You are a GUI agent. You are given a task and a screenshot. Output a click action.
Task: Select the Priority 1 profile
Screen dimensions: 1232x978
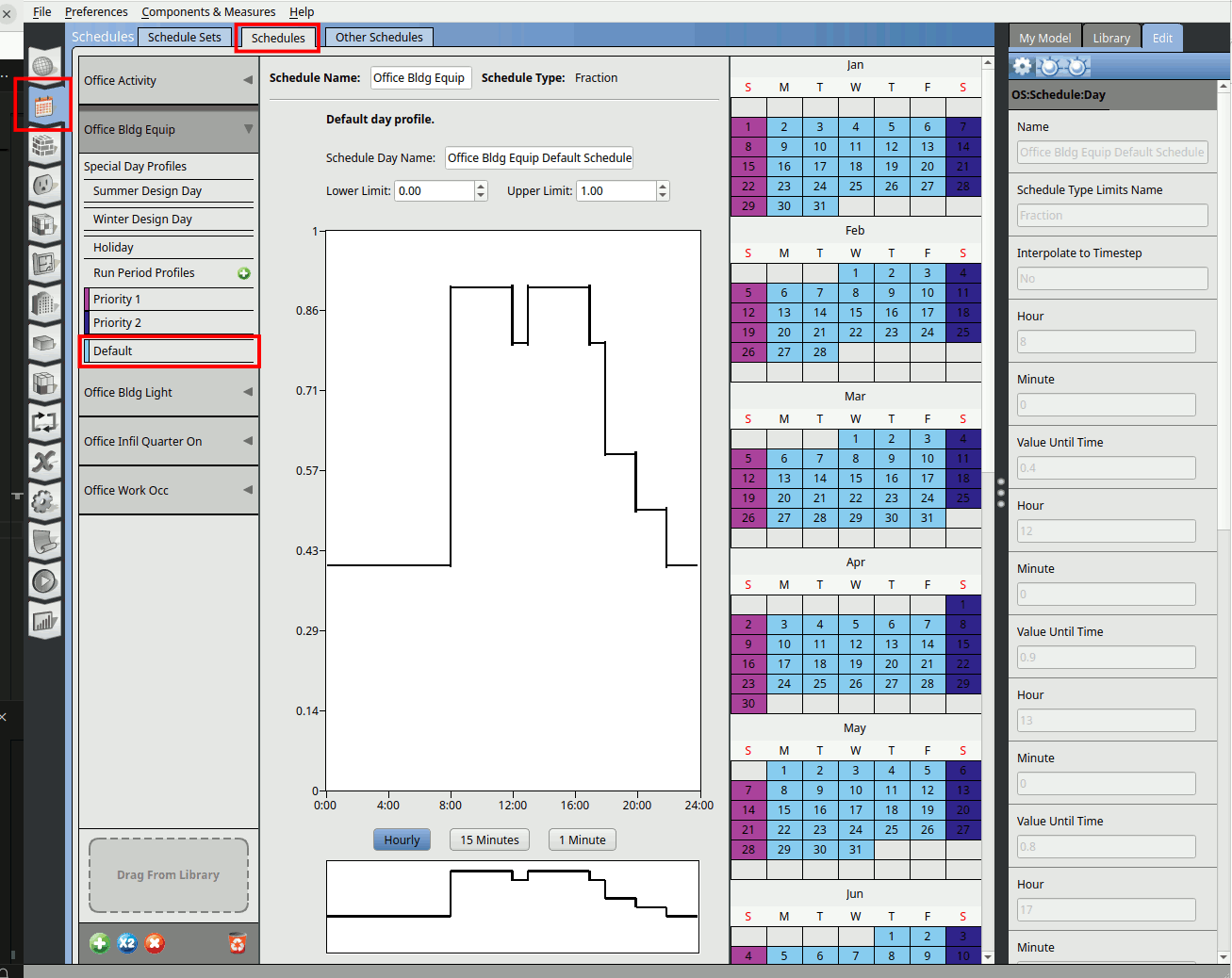point(170,299)
